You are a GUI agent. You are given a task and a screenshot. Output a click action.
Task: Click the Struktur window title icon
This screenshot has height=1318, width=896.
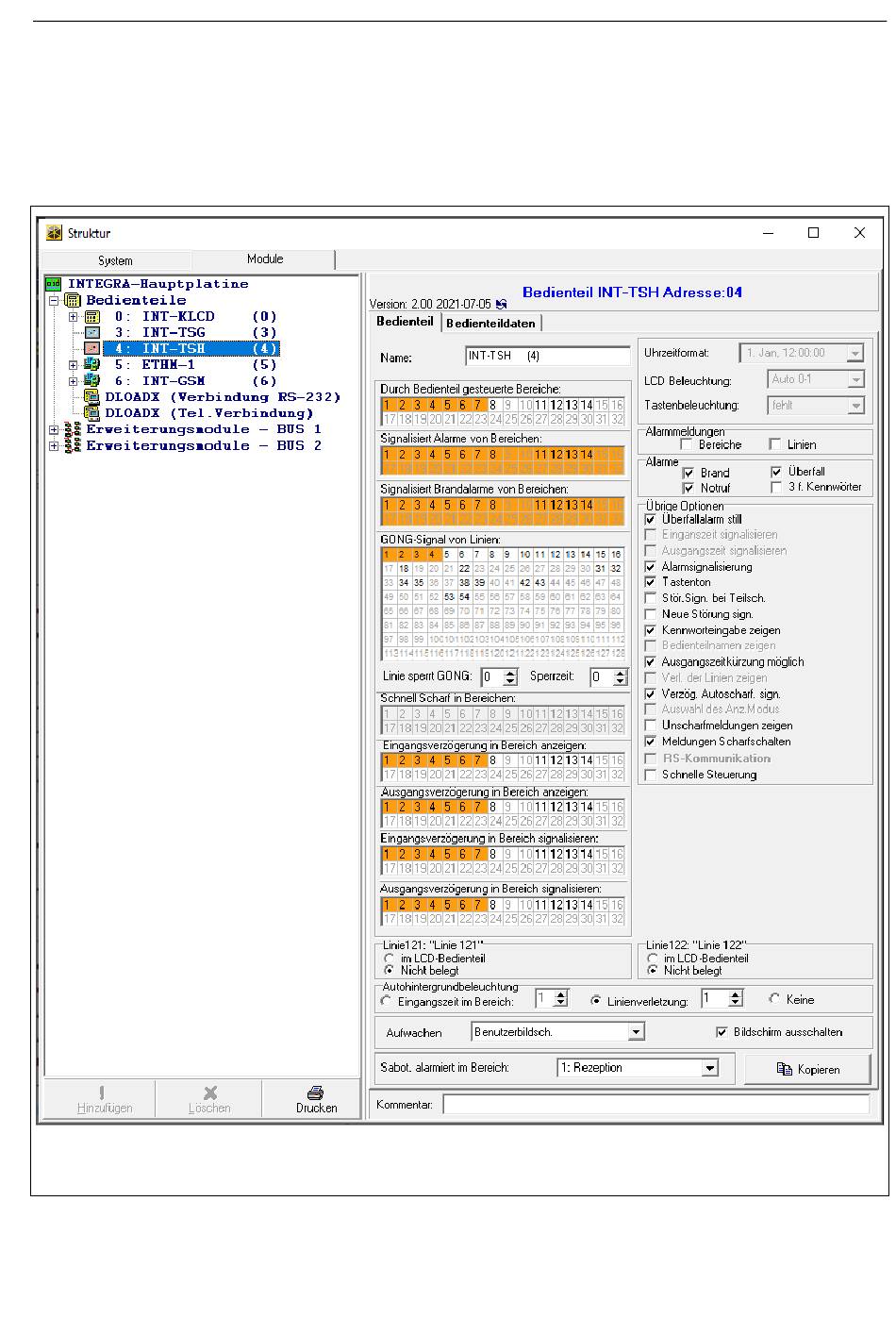click(x=54, y=233)
